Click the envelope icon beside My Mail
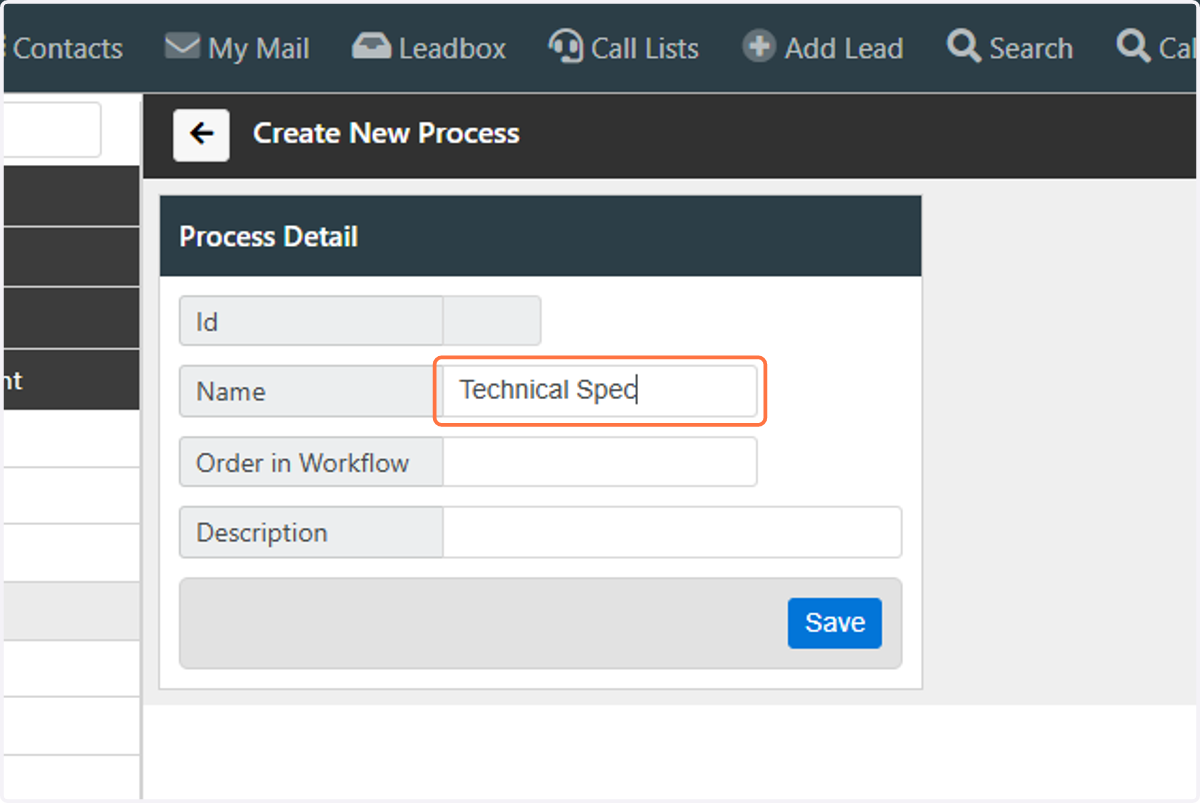 point(182,47)
